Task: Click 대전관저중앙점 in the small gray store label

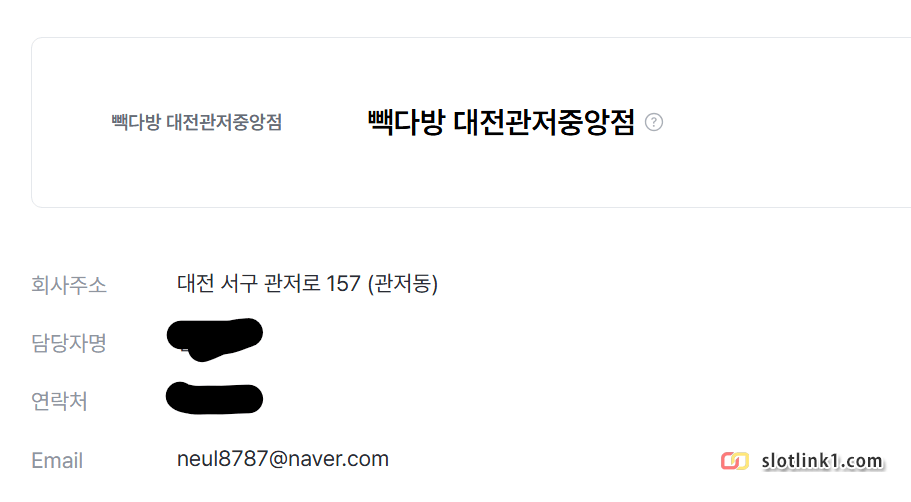Action: pos(224,122)
